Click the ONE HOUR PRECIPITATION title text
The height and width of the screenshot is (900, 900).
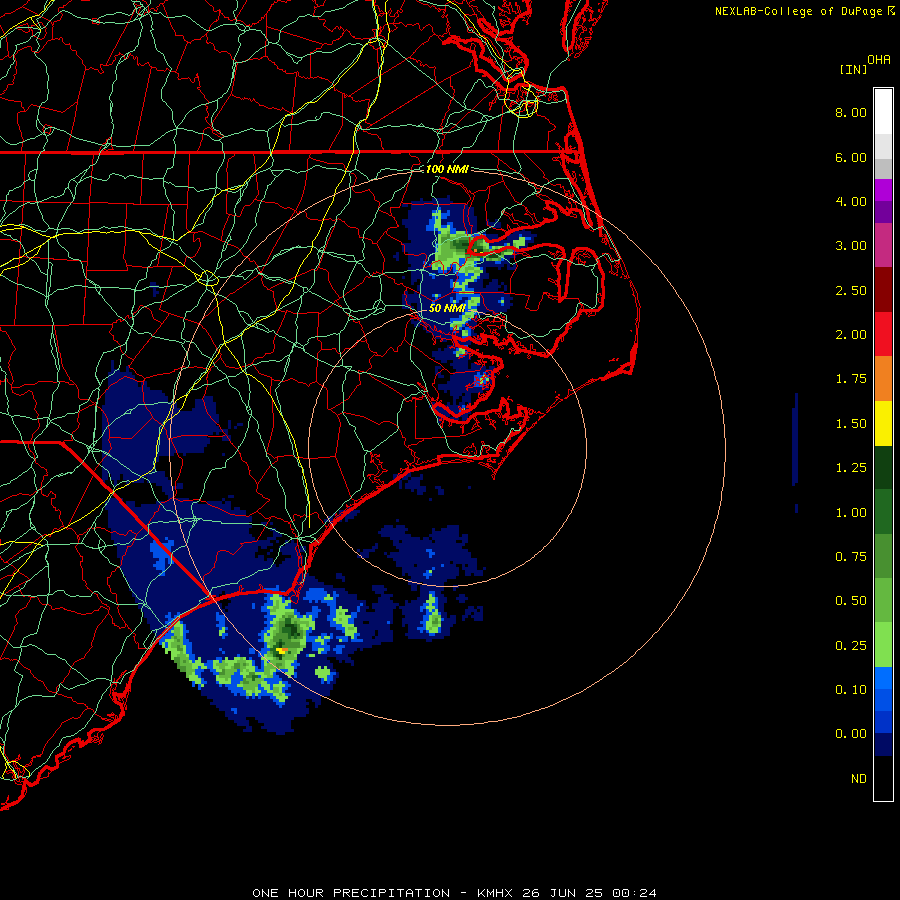pyautogui.click(x=351, y=893)
